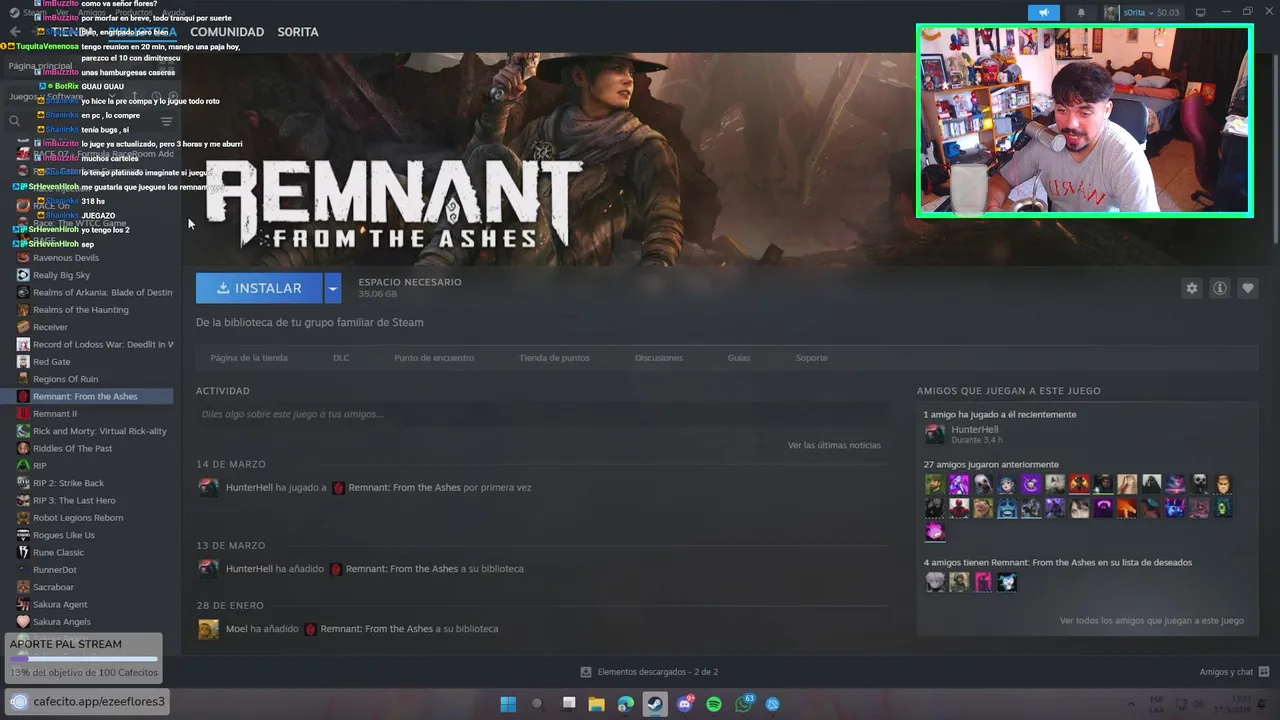
Task: Open Windows Start menu
Action: pos(508,704)
